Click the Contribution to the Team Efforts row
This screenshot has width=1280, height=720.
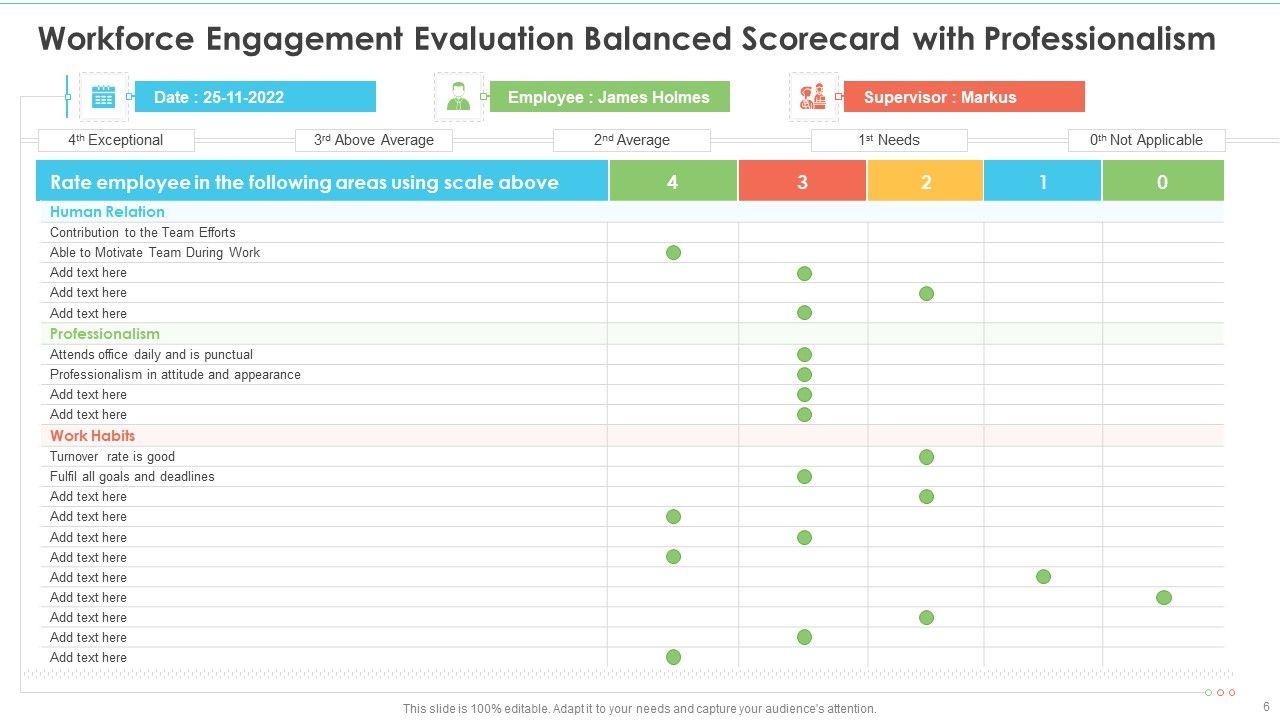click(143, 232)
